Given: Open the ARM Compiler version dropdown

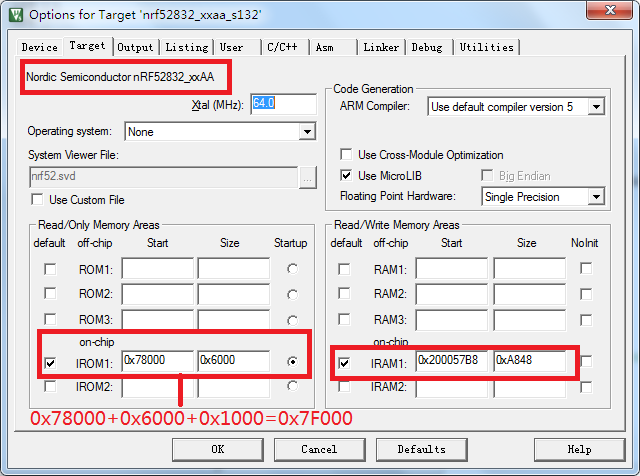Looking at the screenshot, I should [596, 107].
